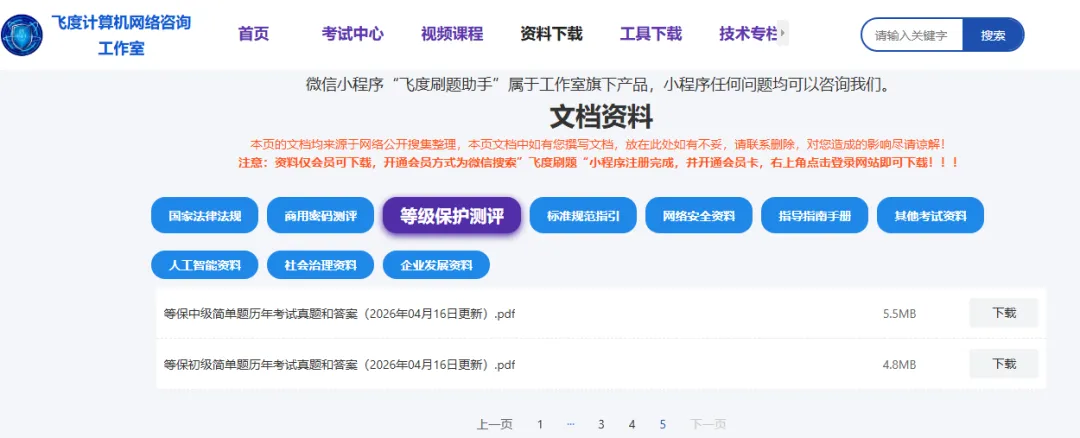1080x438 pixels.
Task: Select the 等级保护测评 category
Action: point(452,216)
